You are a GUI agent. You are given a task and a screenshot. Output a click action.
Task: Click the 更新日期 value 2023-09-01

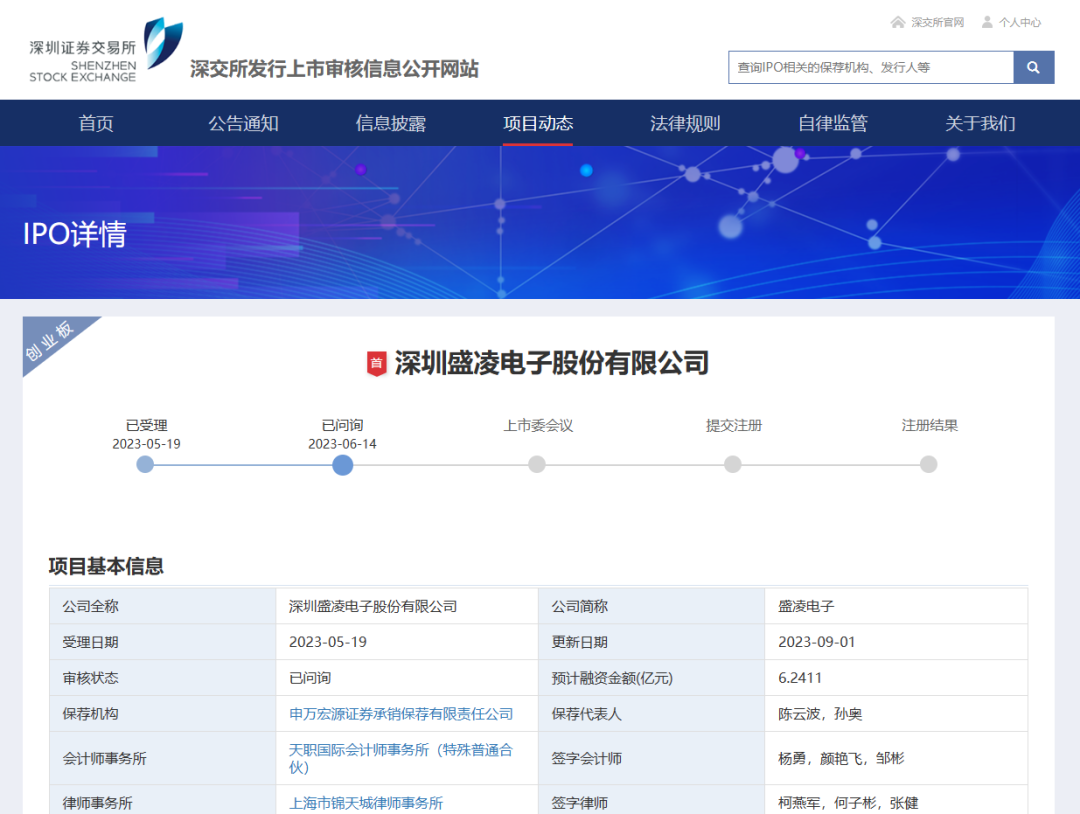click(x=817, y=642)
